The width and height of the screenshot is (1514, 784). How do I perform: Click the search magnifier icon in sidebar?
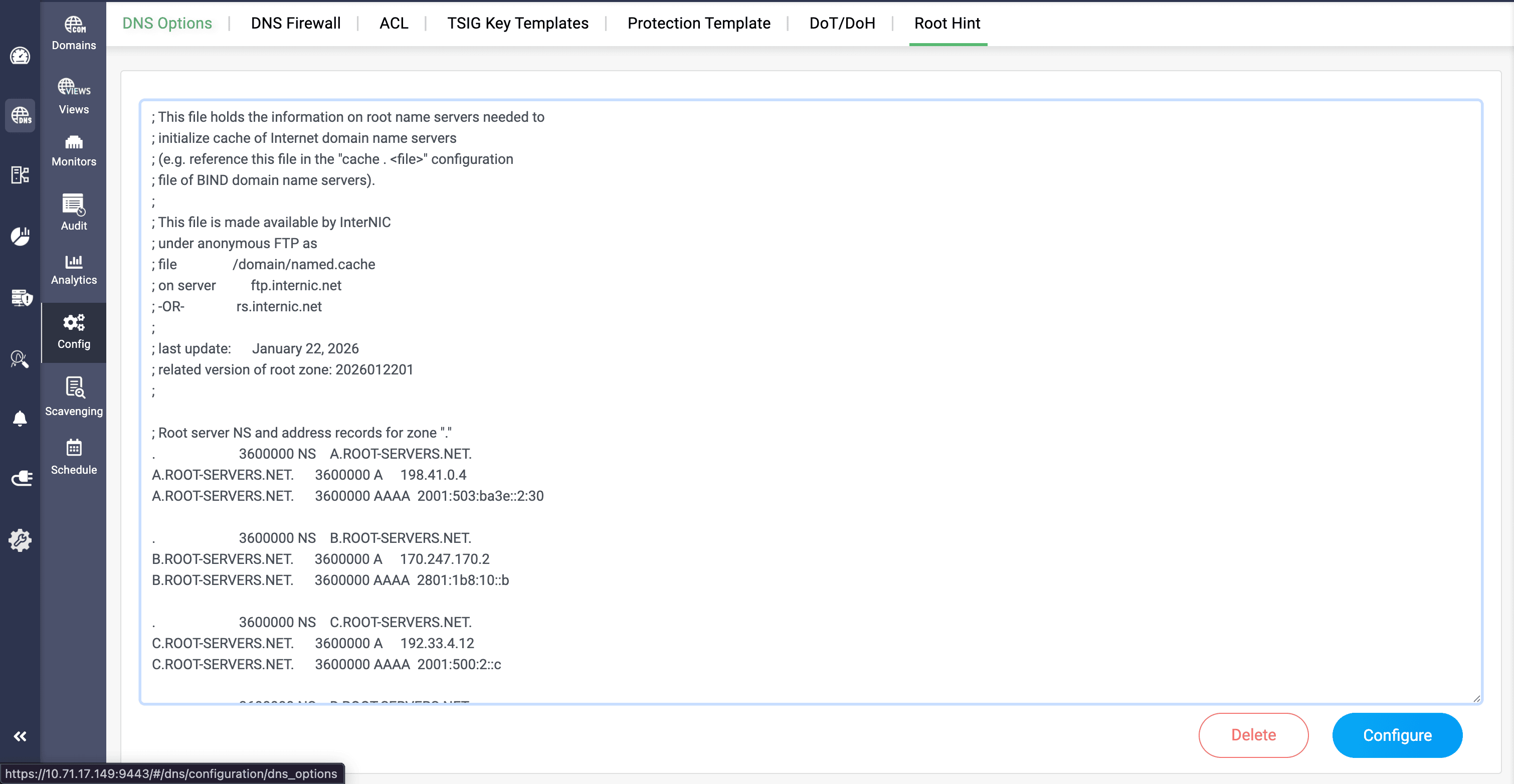(x=20, y=359)
